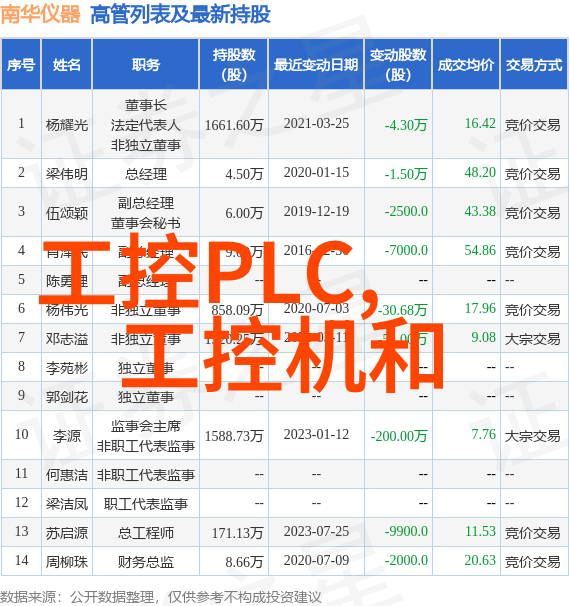Click the date 2020-07-09
The width and height of the screenshot is (569, 606).
point(316,560)
